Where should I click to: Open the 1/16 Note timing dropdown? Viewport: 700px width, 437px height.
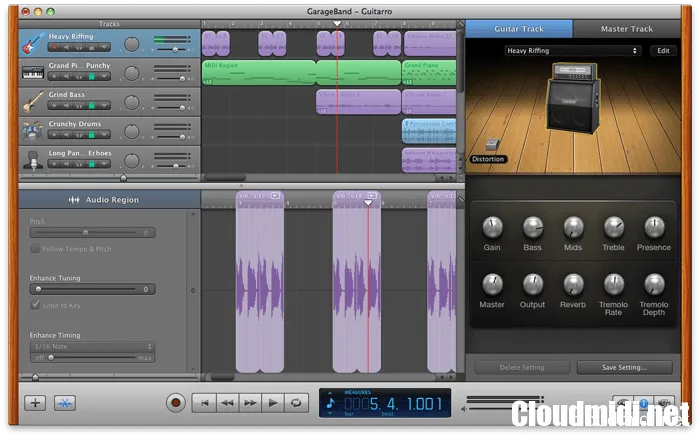pyautogui.click(x=91, y=346)
